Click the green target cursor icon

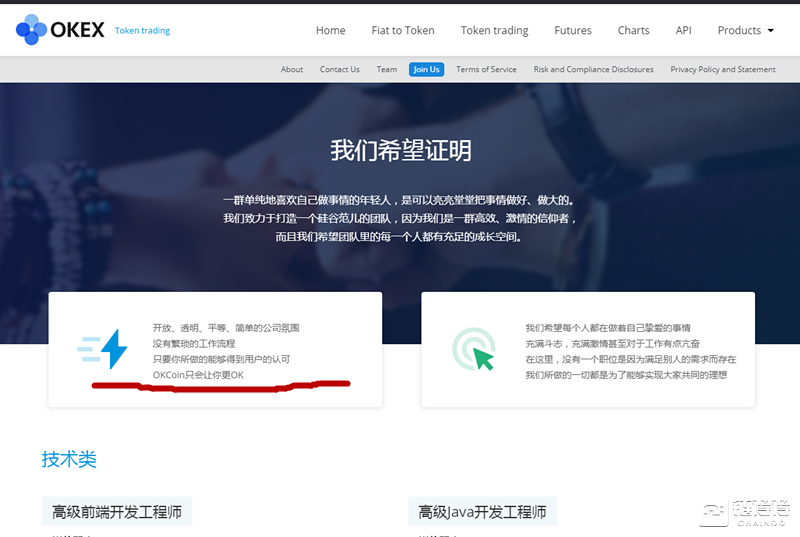tap(473, 349)
